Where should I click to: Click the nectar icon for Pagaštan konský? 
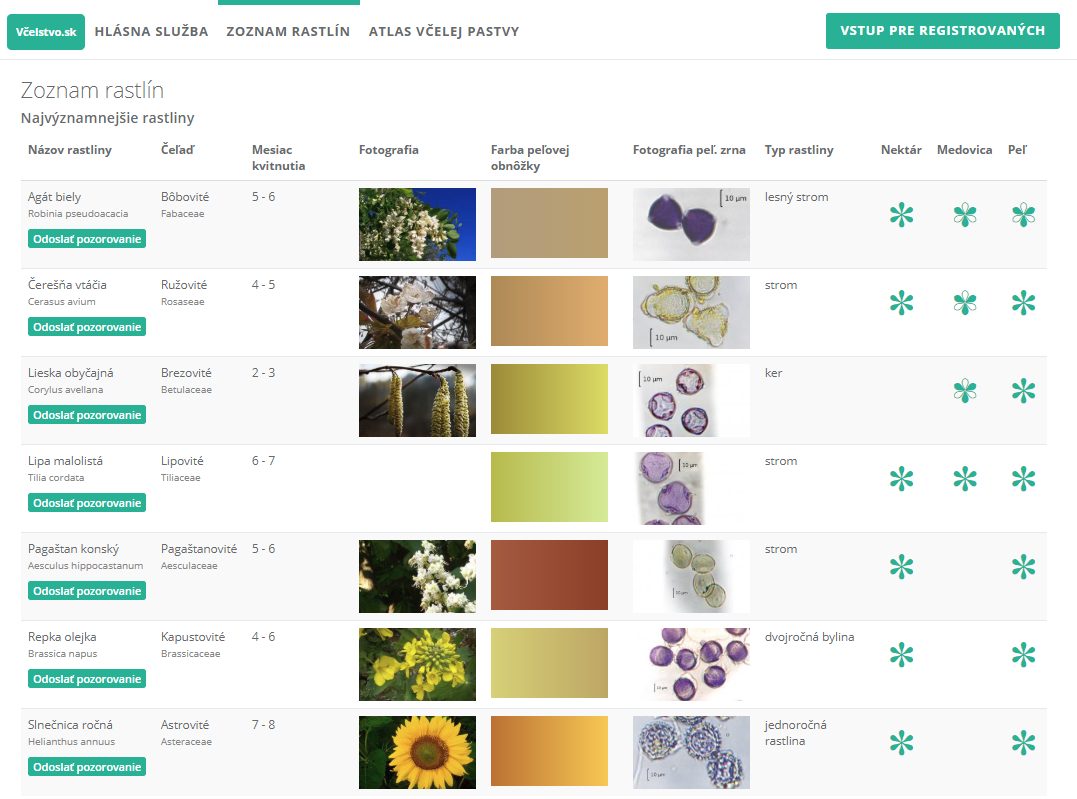pos(901,567)
